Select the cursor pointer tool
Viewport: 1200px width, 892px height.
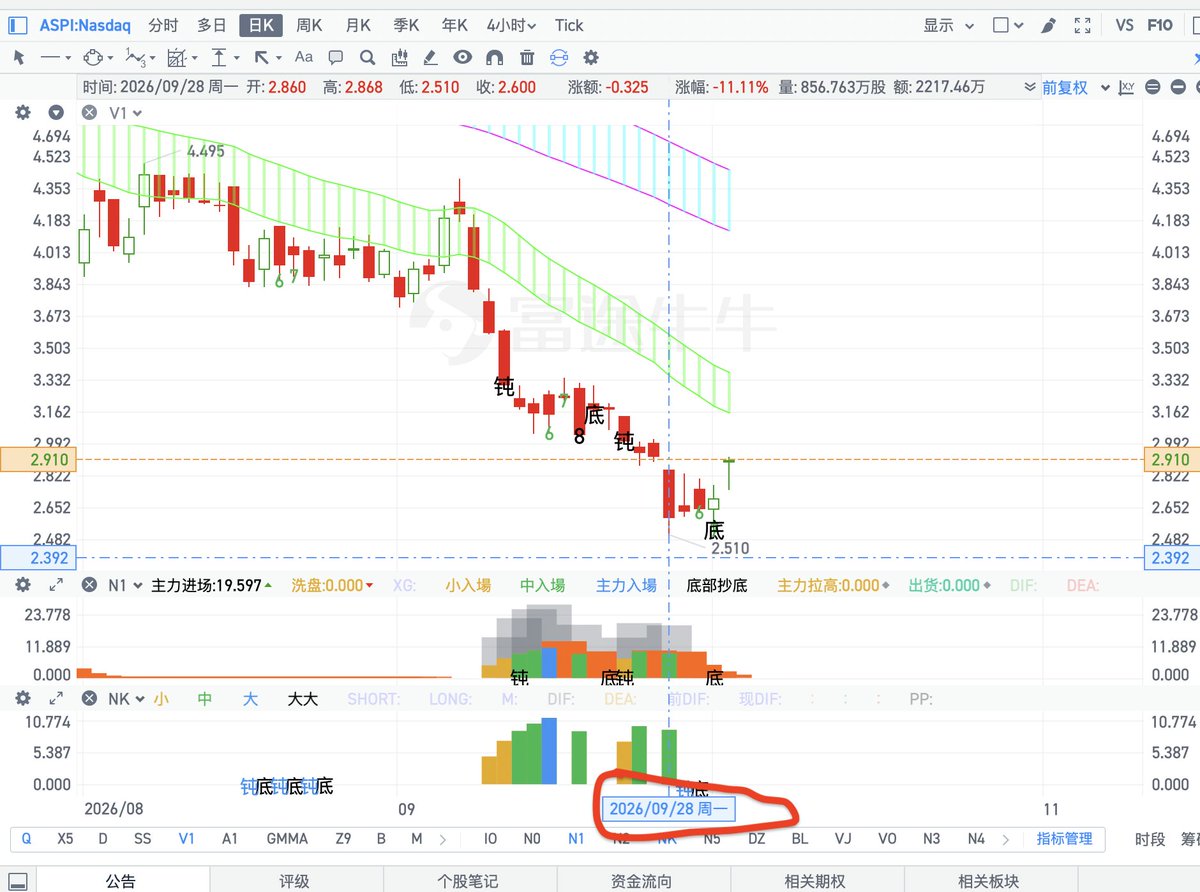coord(19,58)
